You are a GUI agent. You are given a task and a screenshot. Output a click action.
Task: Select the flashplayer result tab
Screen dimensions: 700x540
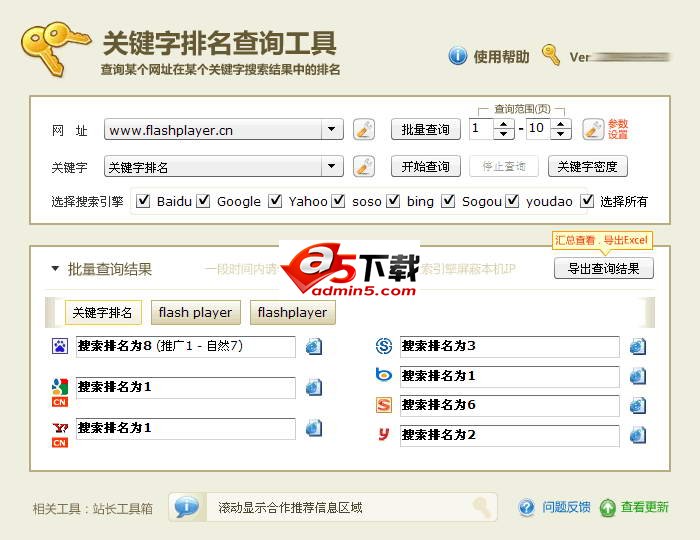click(x=292, y=312)
